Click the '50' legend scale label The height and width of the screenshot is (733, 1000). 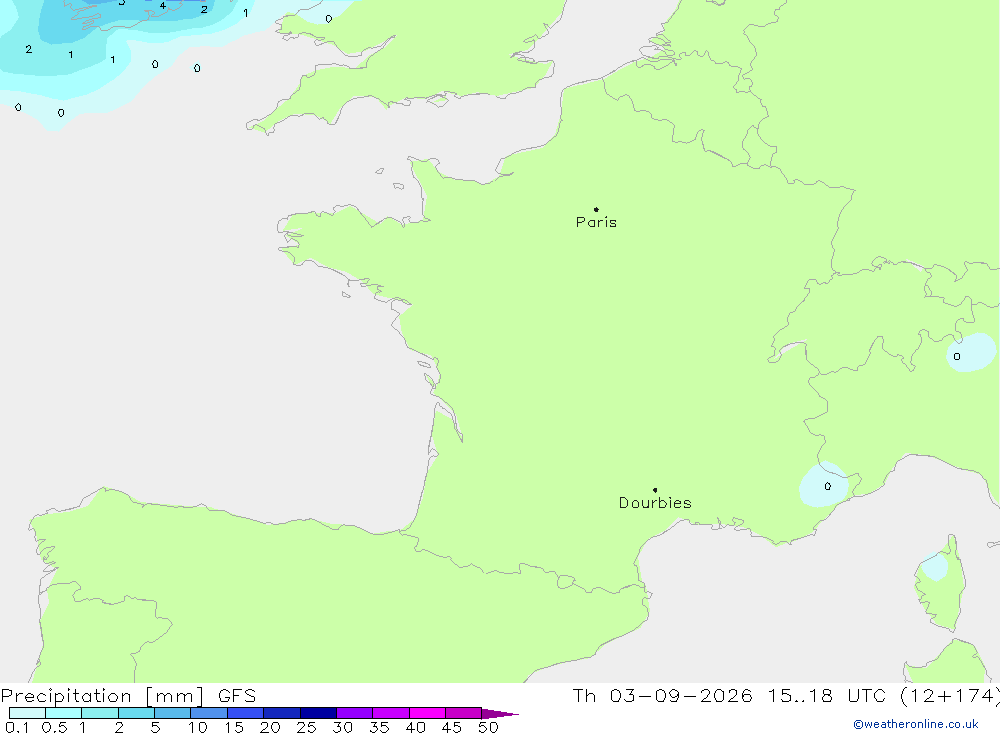488,727
